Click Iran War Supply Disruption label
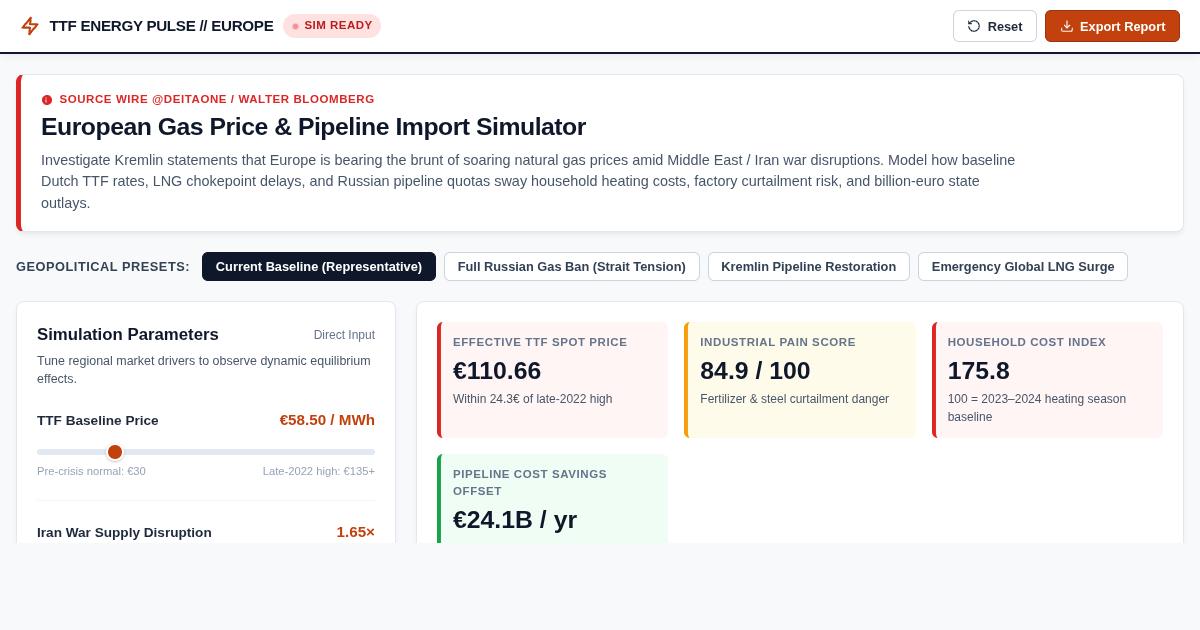1200x630 pixels. (124, 532)
